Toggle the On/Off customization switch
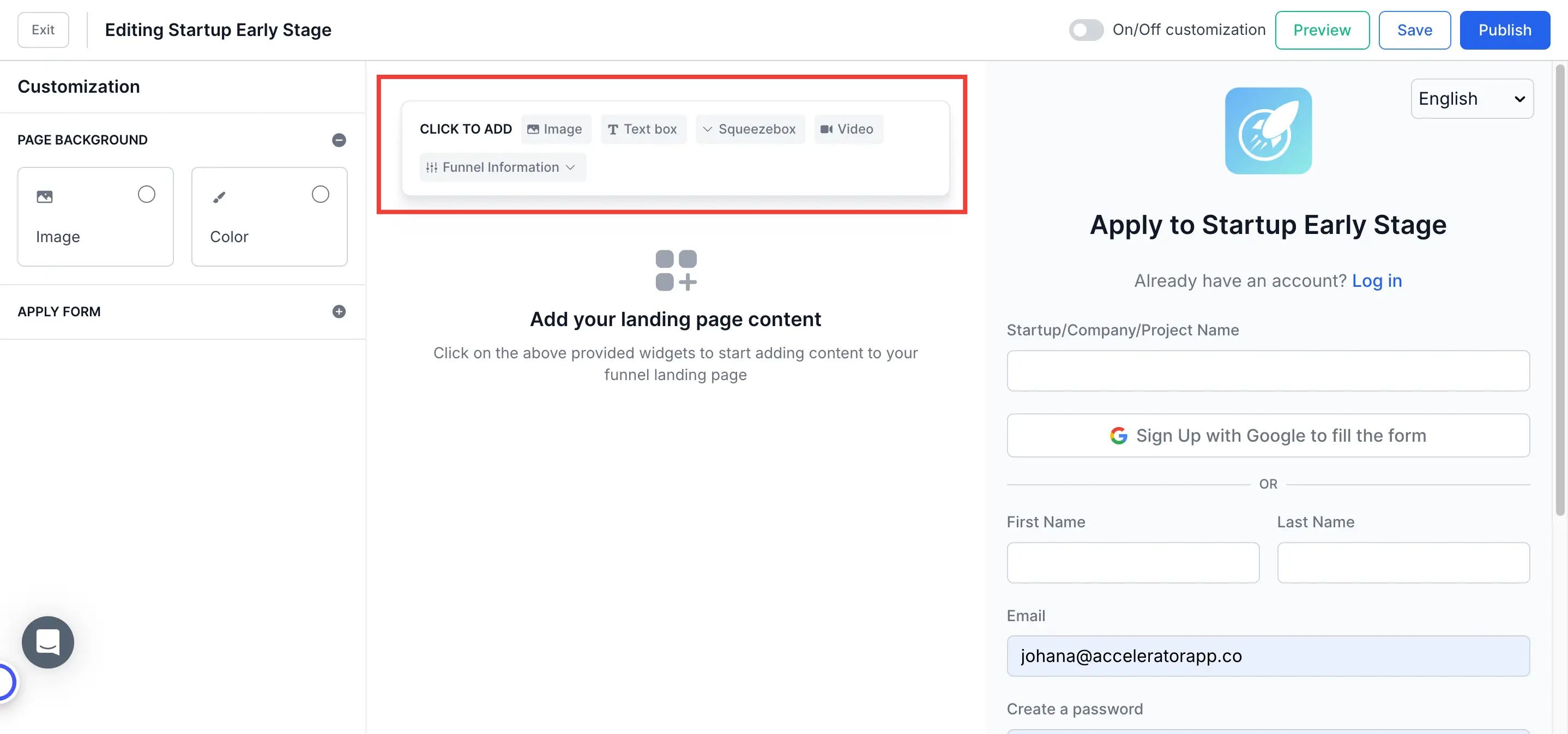1568x734 pixels. (1086, 30)
